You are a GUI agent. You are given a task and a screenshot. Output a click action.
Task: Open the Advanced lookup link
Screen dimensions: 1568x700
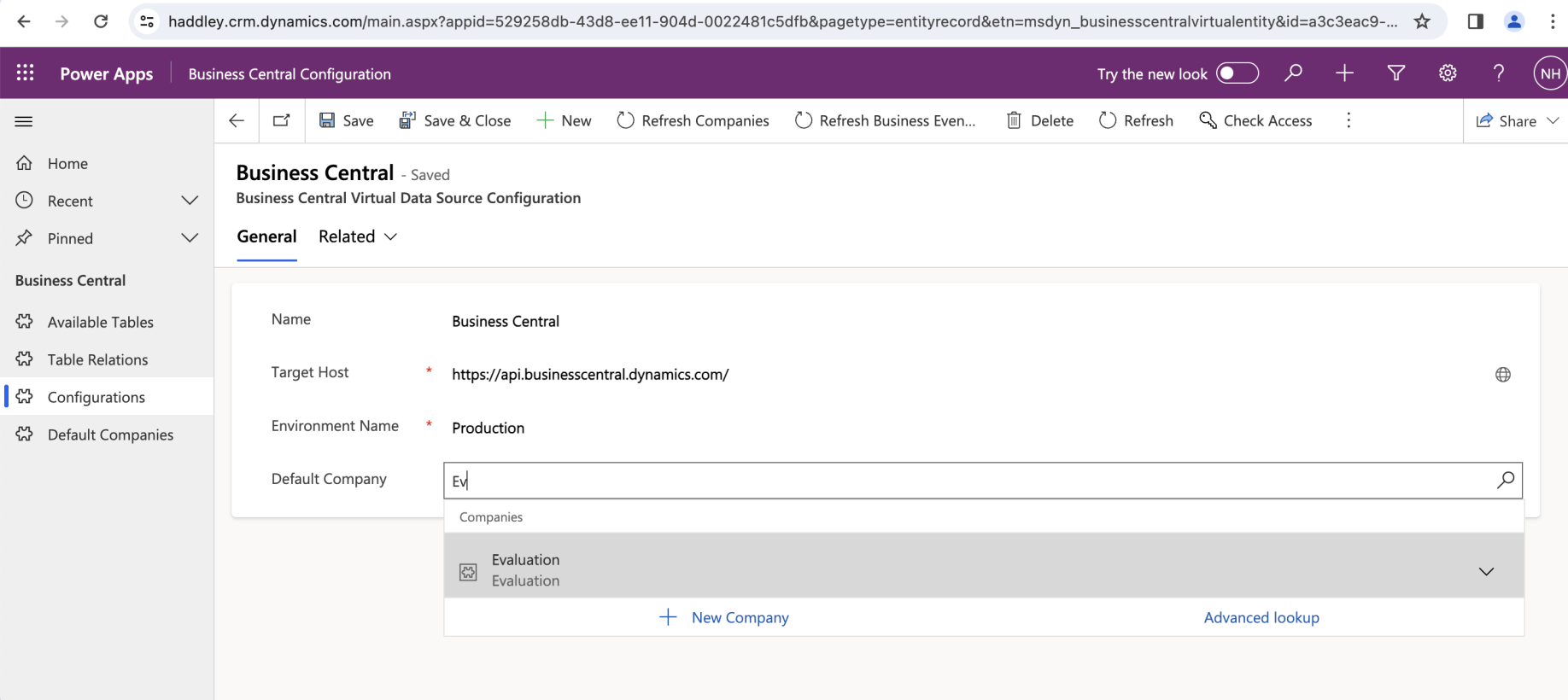[1261, 617]
